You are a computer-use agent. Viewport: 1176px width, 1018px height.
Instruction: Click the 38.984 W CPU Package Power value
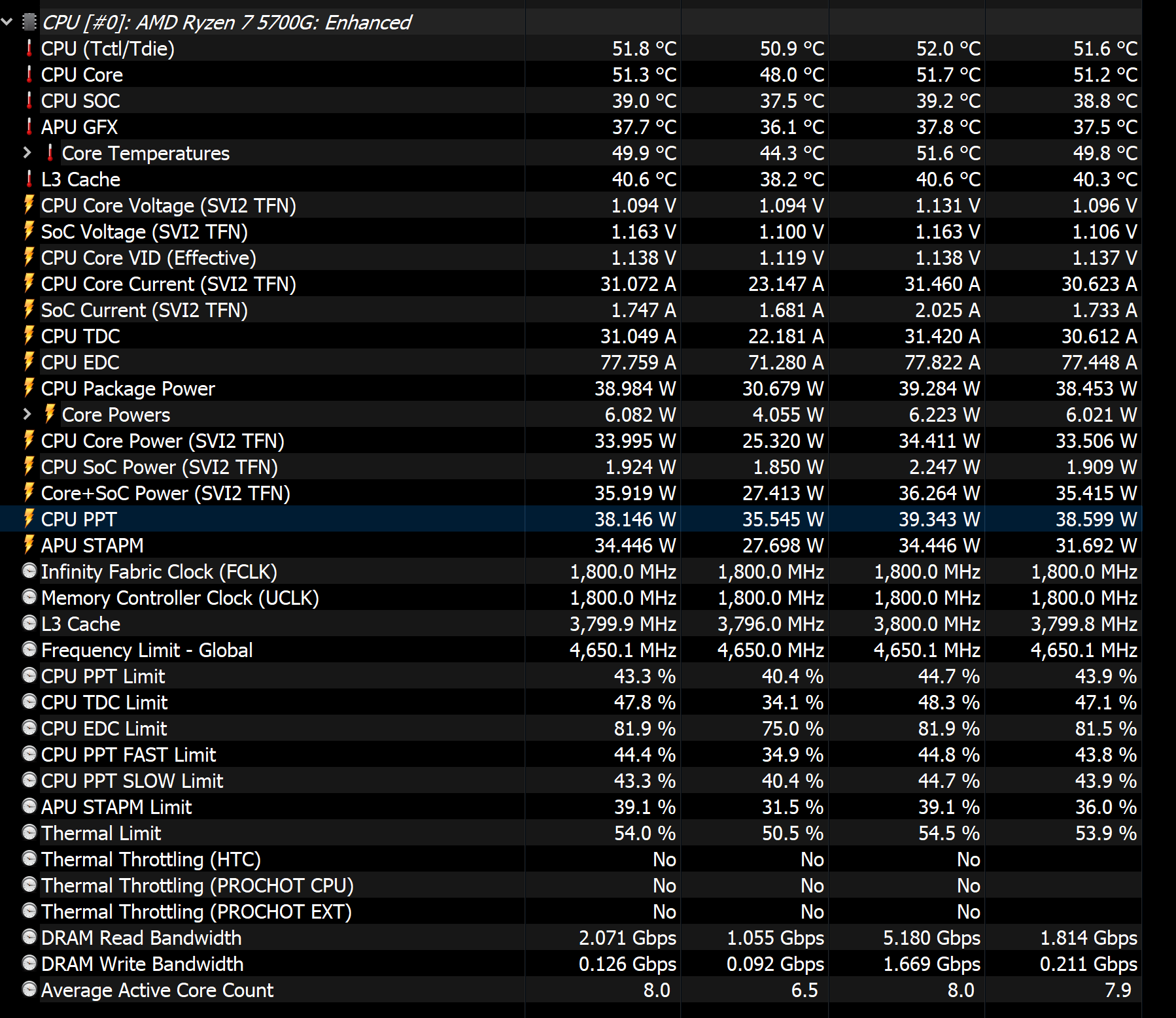click(x=635, y=389)
